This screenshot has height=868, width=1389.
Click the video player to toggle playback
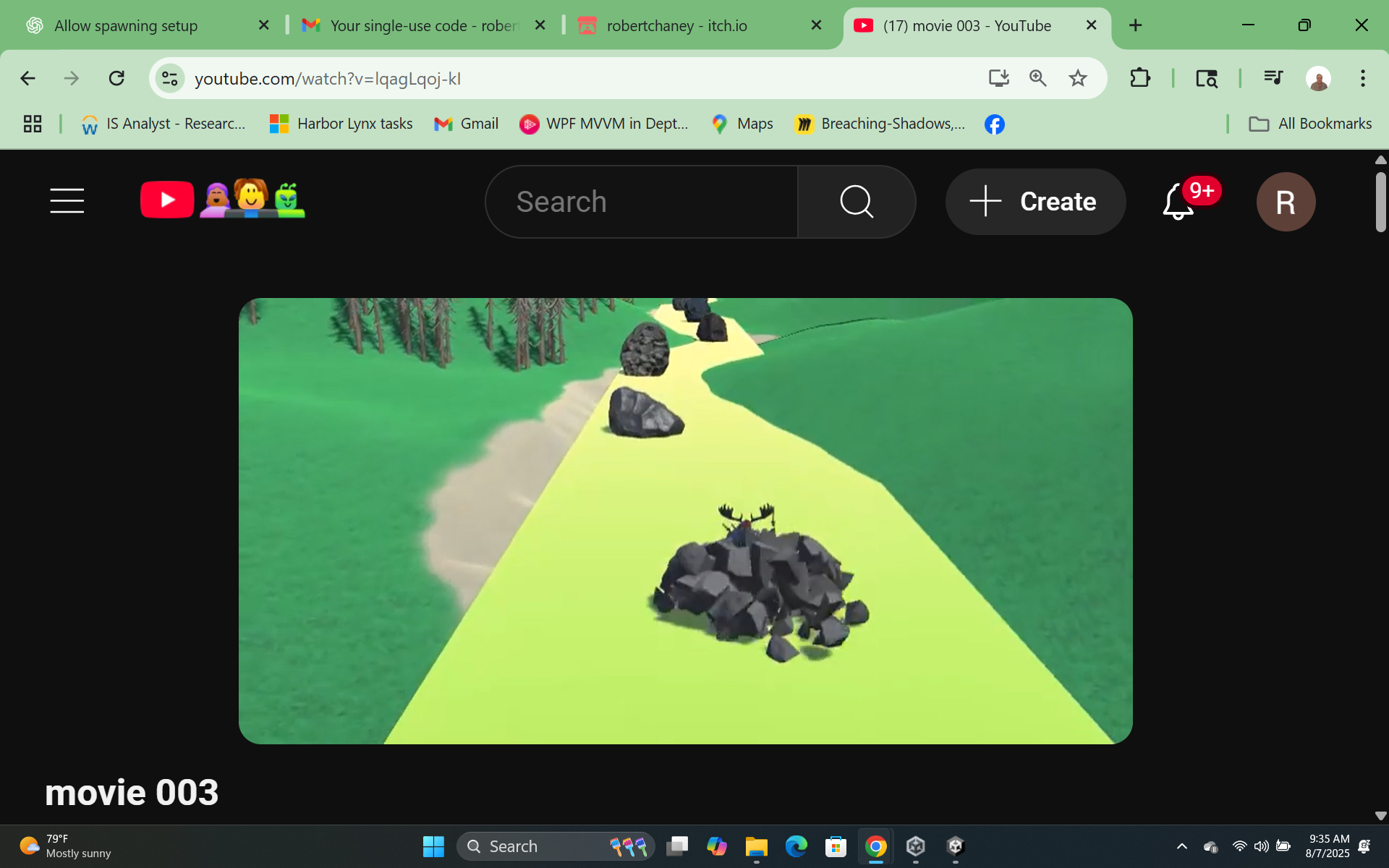tap(685, 521)
